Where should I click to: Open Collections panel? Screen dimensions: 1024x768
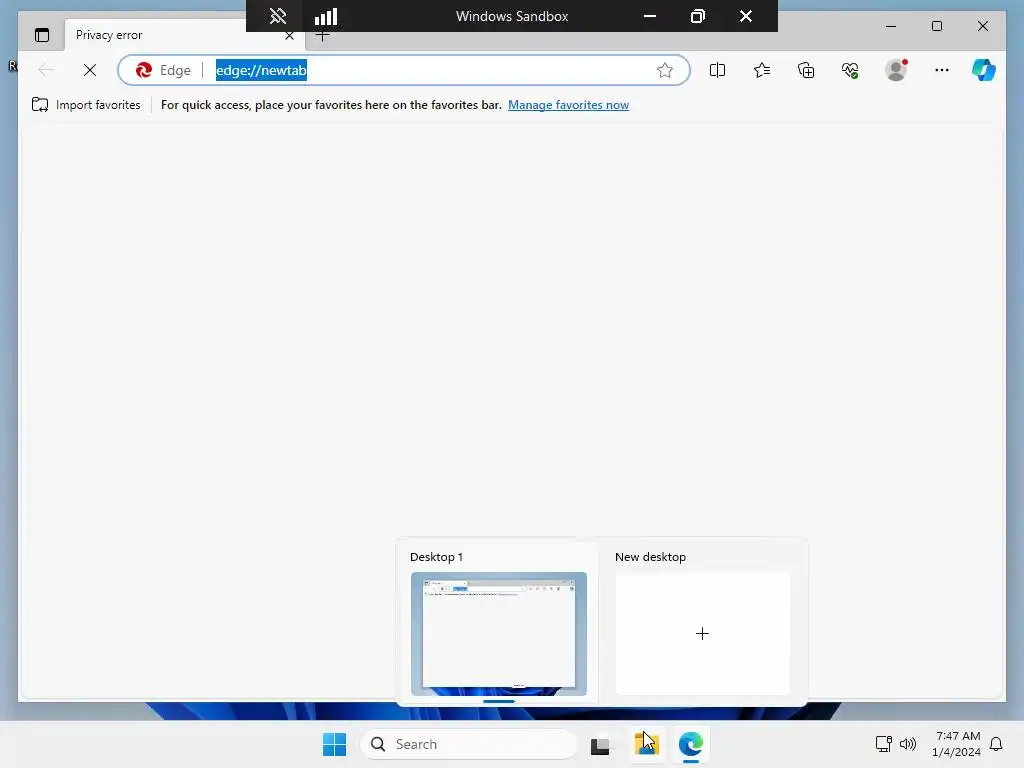806,70
